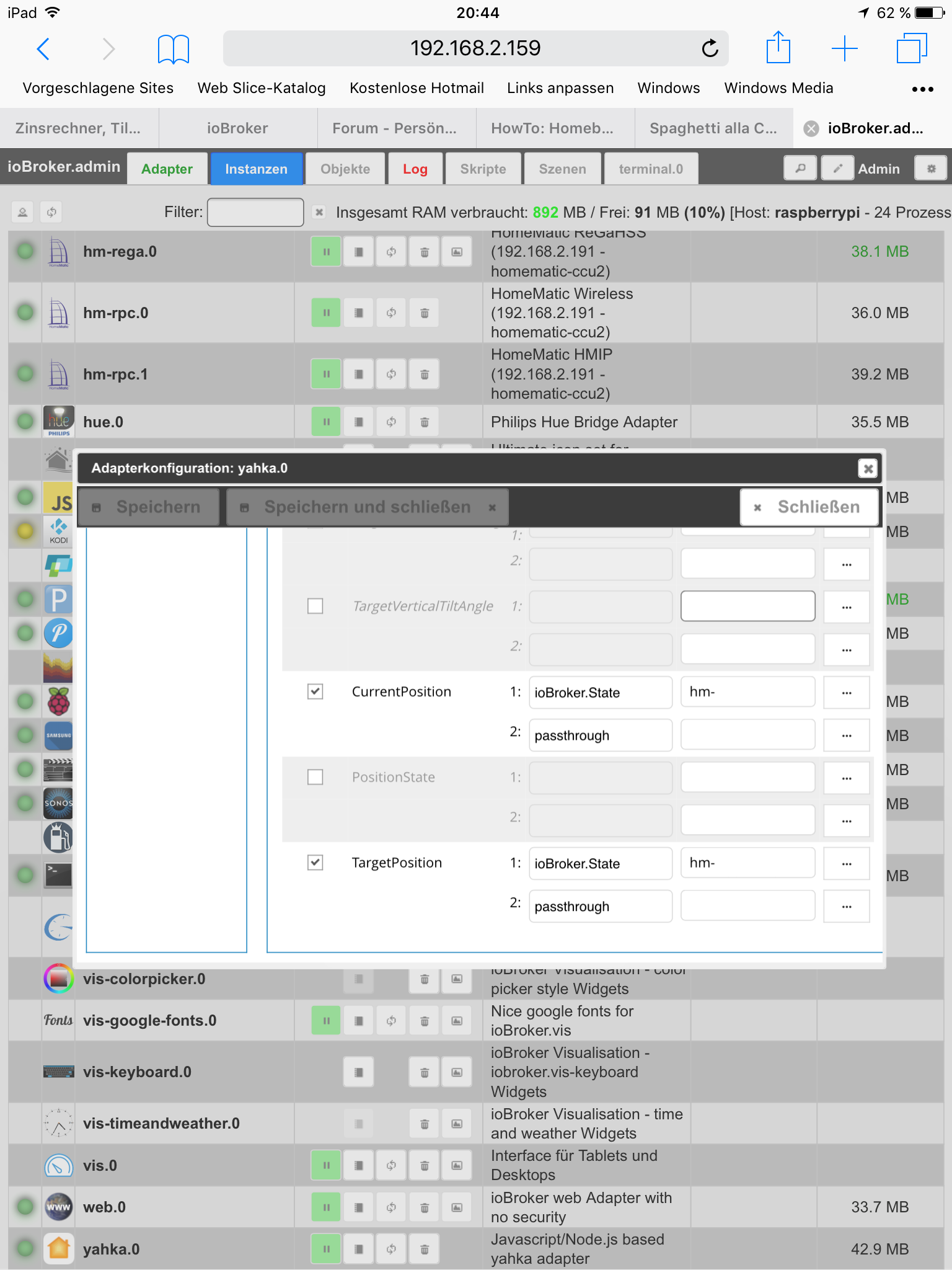Open PositionState row 1 type dropdown
This screenshot has width=952, height=1270.
601,778
